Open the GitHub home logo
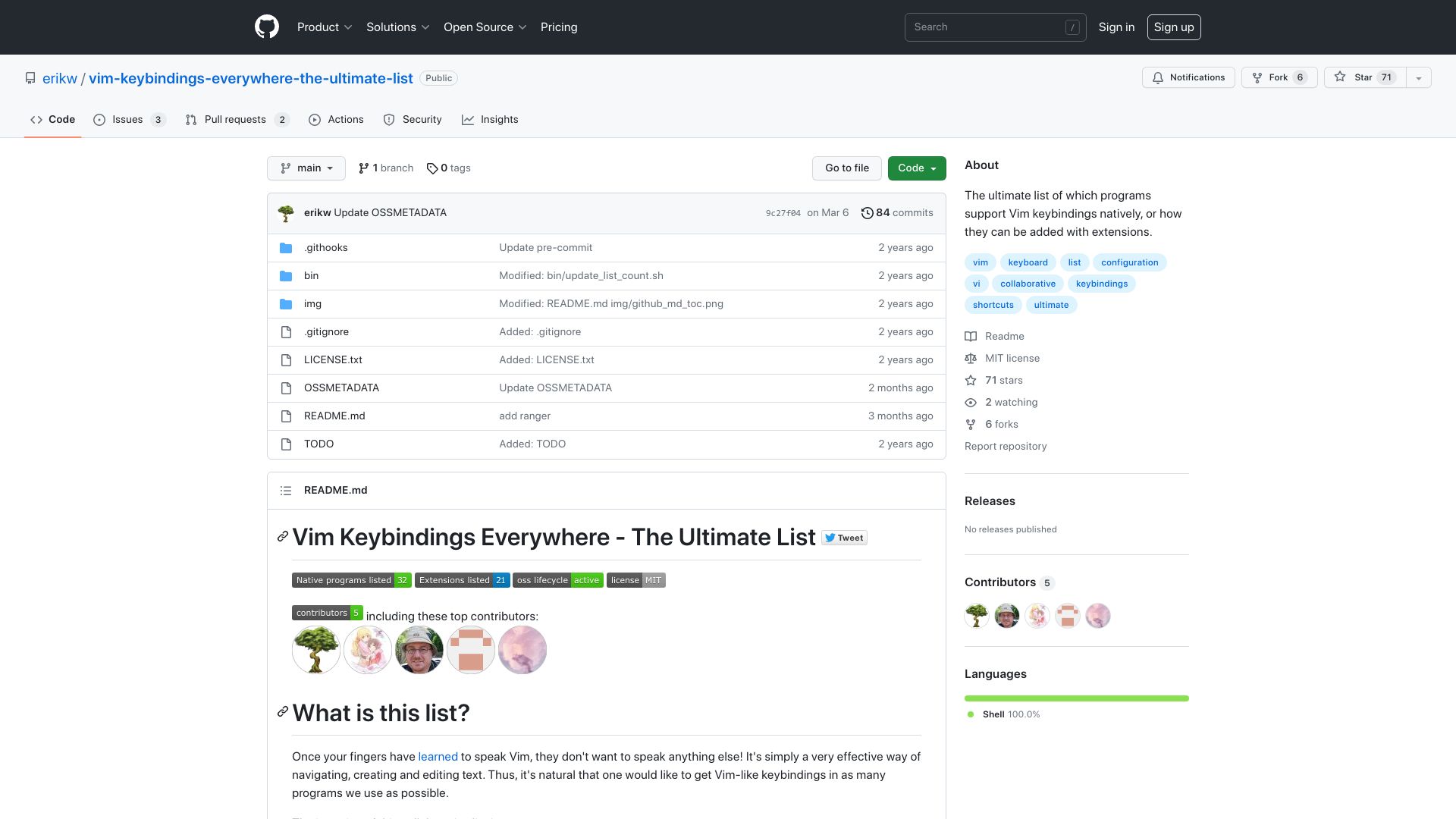The height and width of the screenshot is (819, 1456). coord(267,27)
